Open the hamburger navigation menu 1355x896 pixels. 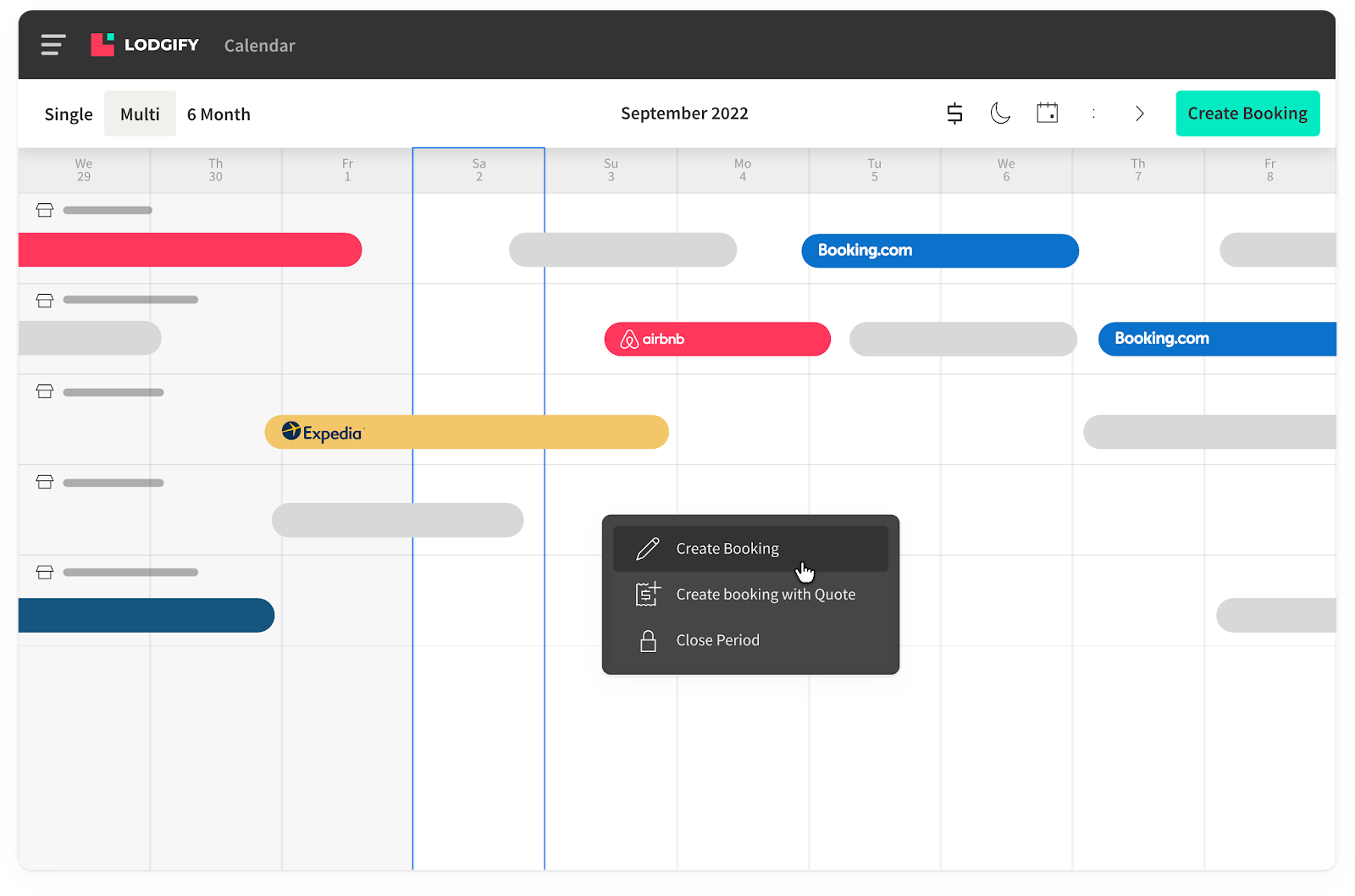(x=53, y=45)
